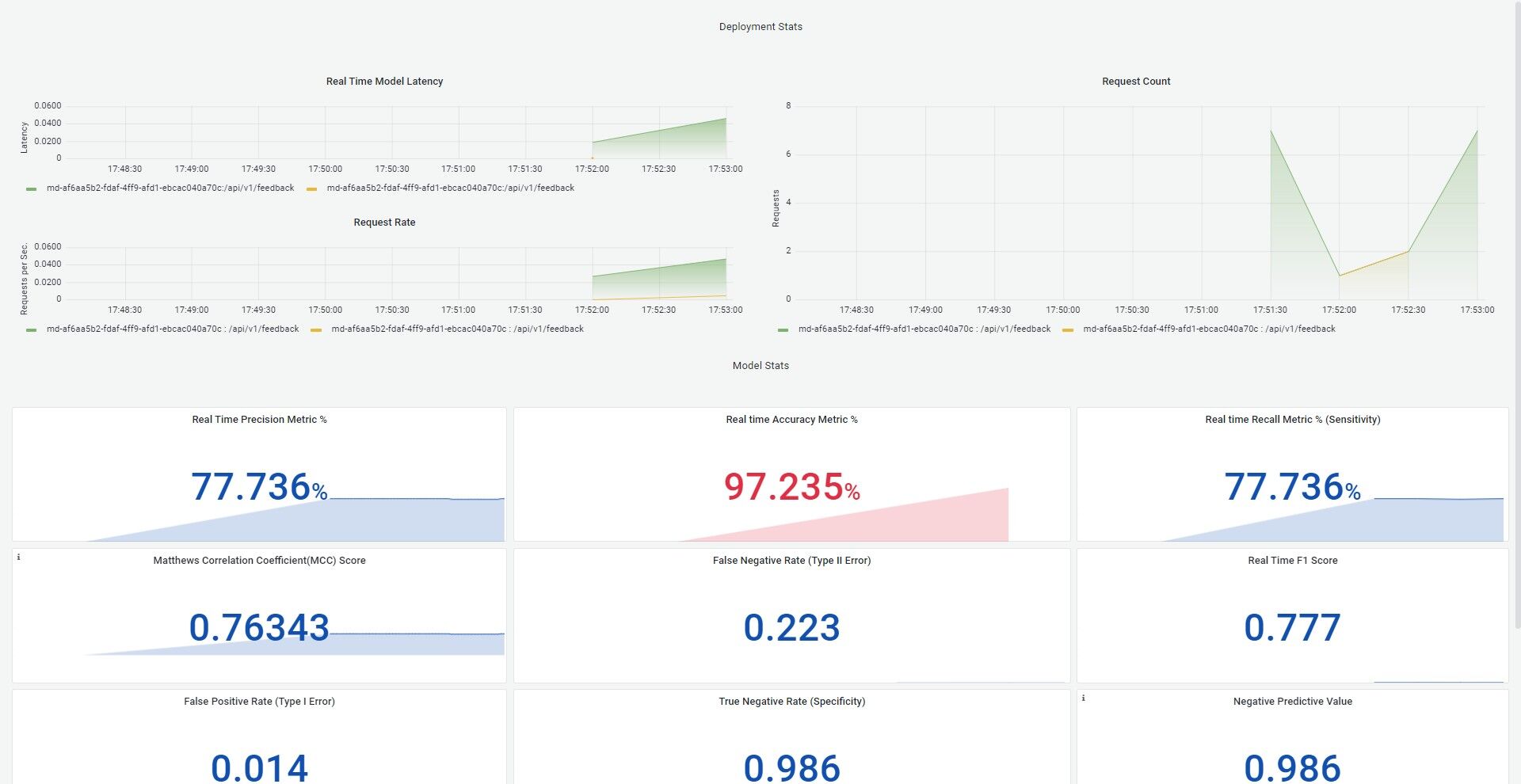Screen dimensions: 1521x784
Task: Click yellow legend color swatch in Model Latency
Action: point(311,189)
